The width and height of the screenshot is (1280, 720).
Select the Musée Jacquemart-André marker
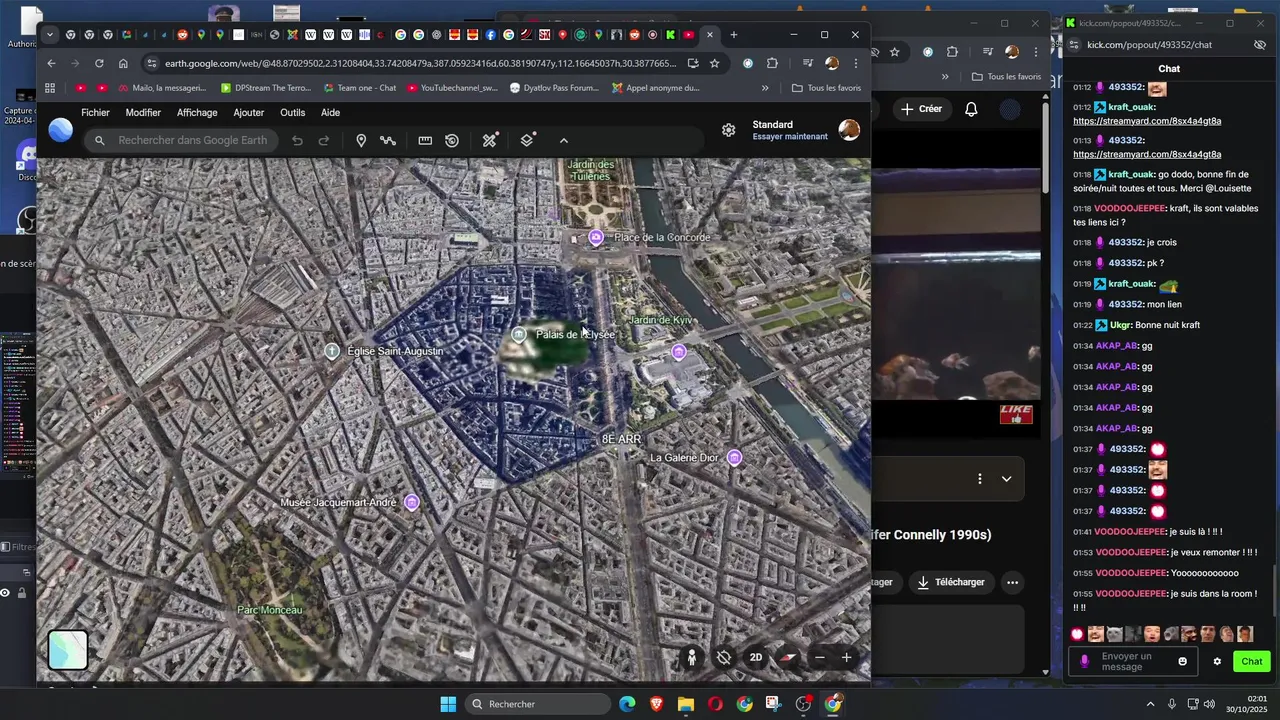pyautogui.click(x=412, y=503)
